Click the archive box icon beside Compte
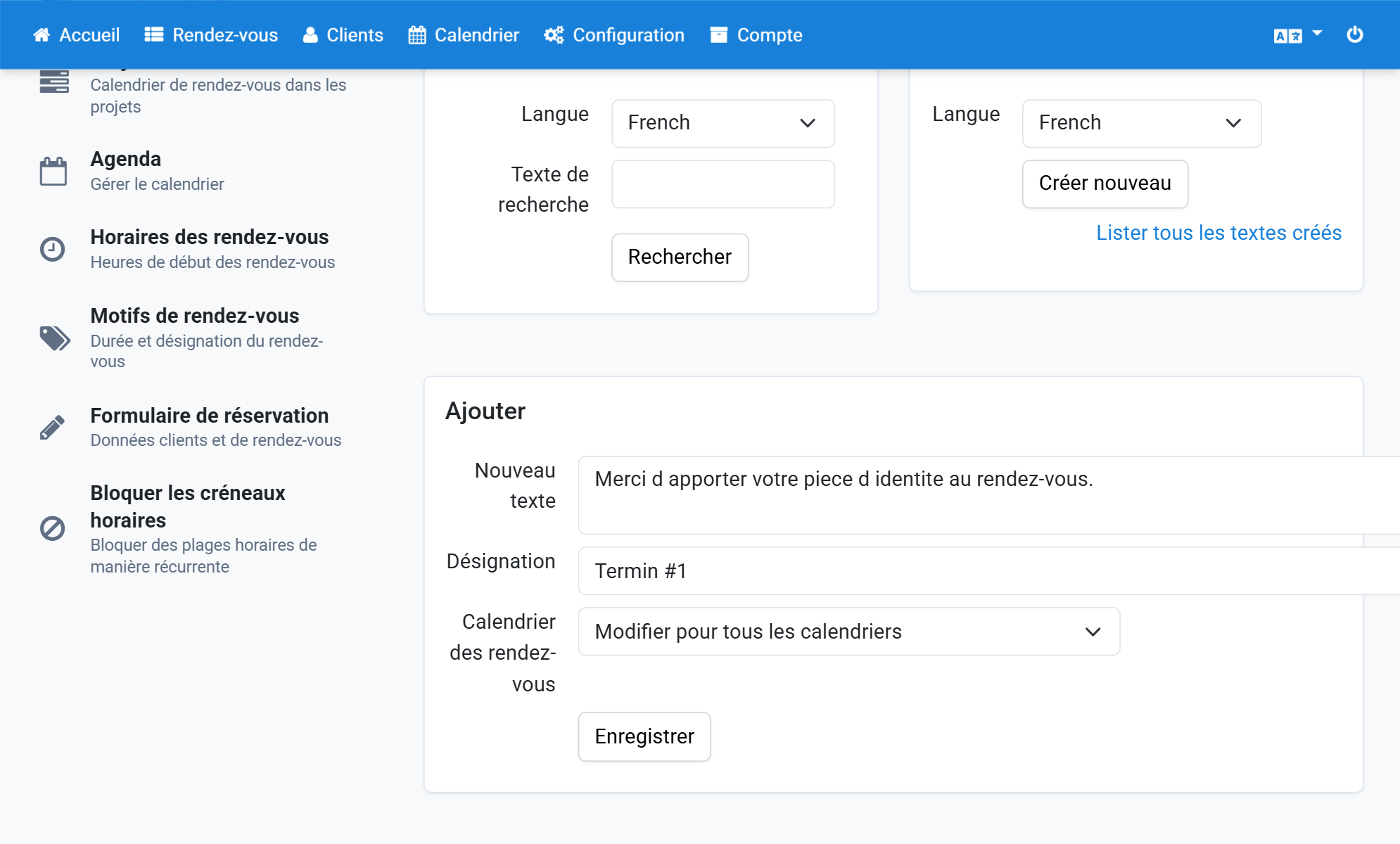The image size is (1400, 844). 719,35
